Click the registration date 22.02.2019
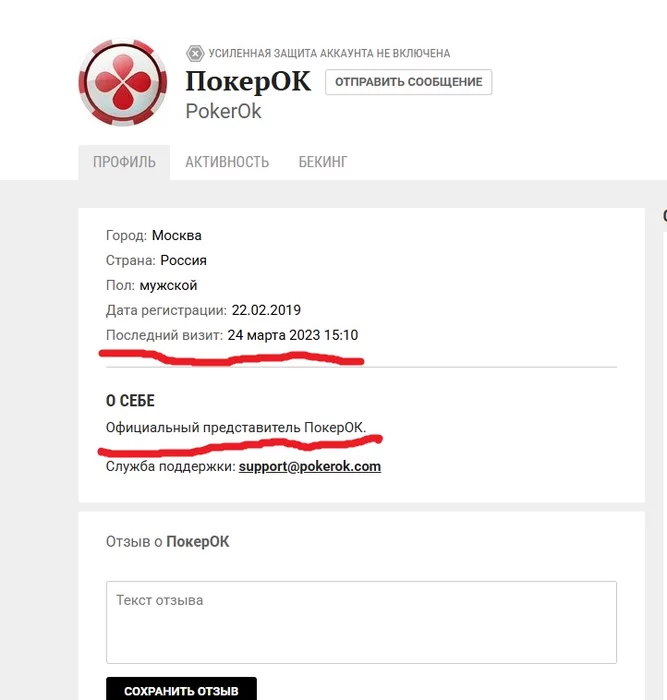The image size is (667, 700). click(266, 310)
